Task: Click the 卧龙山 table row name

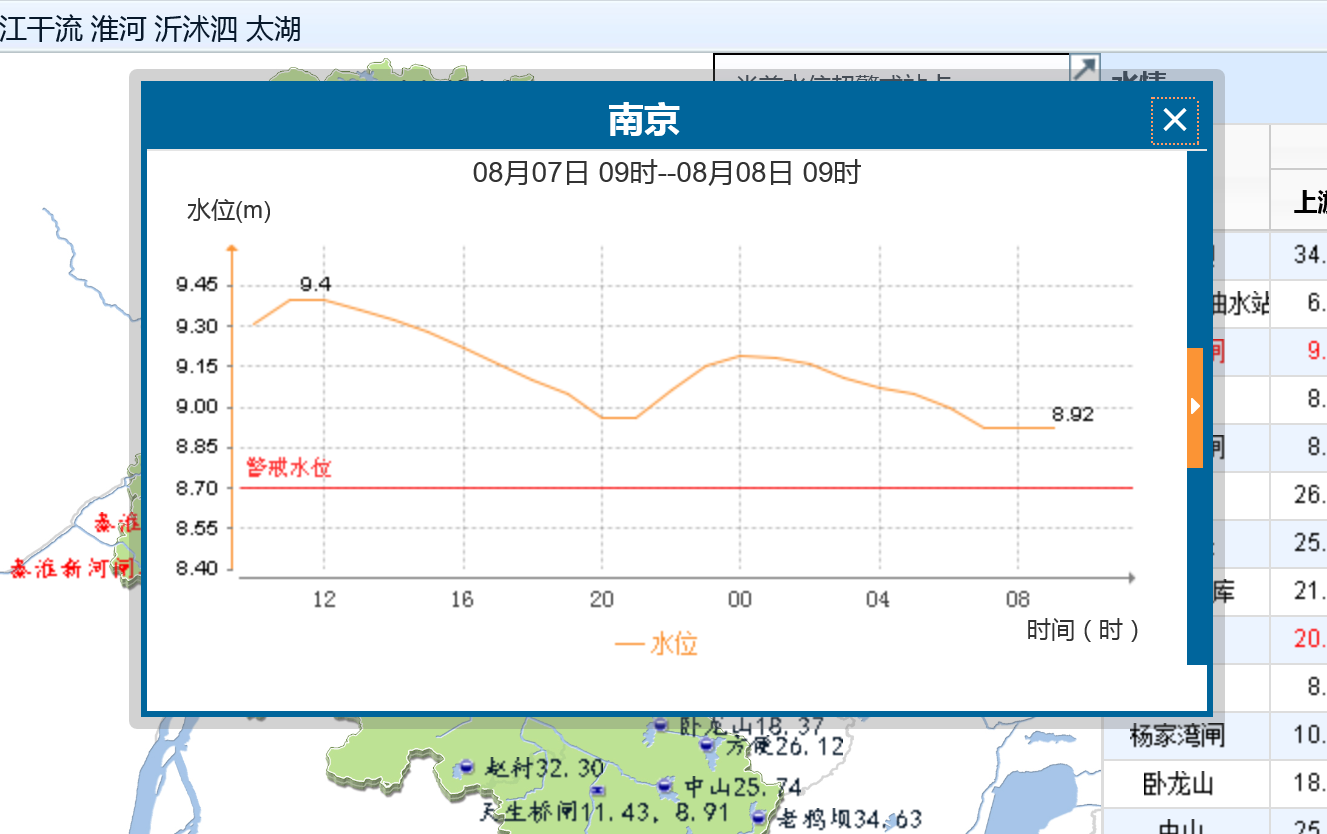Action: [x=1178, y=784]
